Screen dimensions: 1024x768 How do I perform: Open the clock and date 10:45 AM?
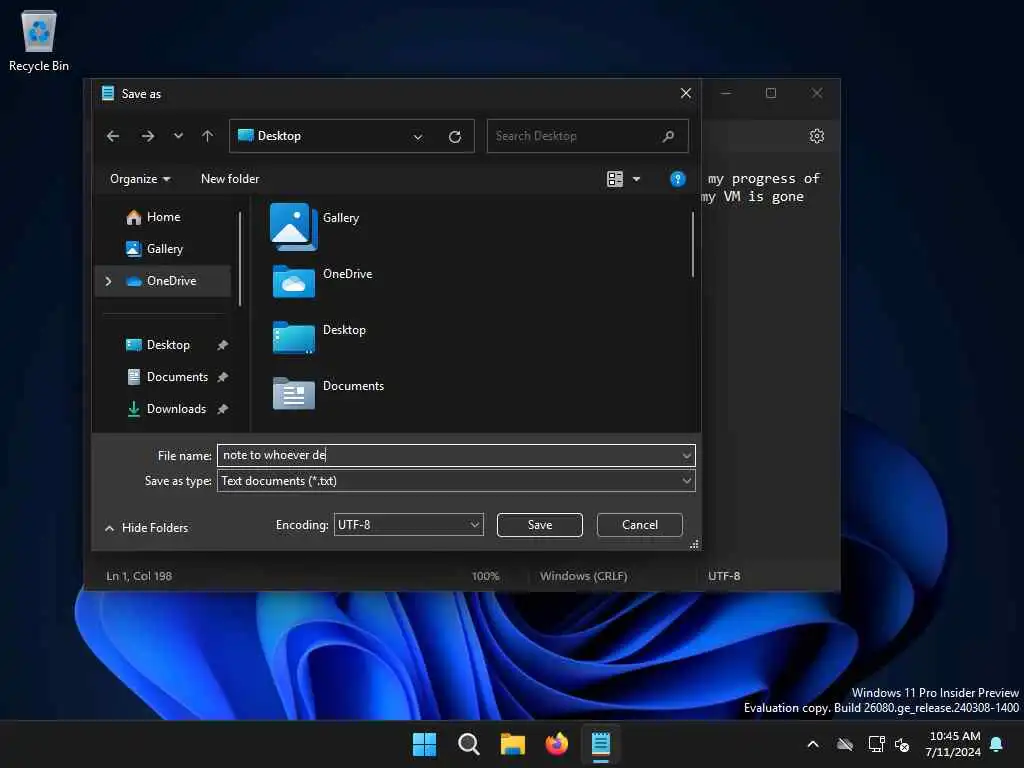click(x=953, y=744)
